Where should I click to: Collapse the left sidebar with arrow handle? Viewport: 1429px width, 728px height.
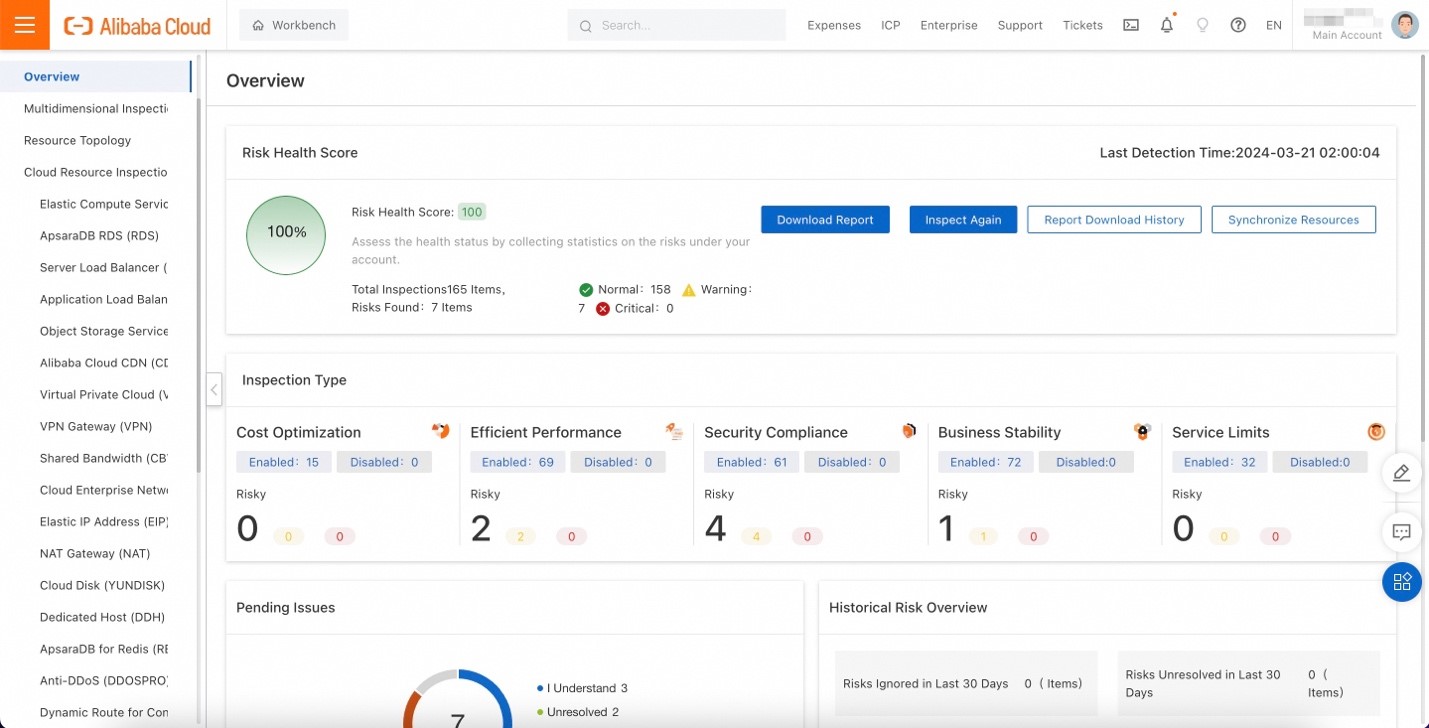pyautogui.click(x=214, y=389)
